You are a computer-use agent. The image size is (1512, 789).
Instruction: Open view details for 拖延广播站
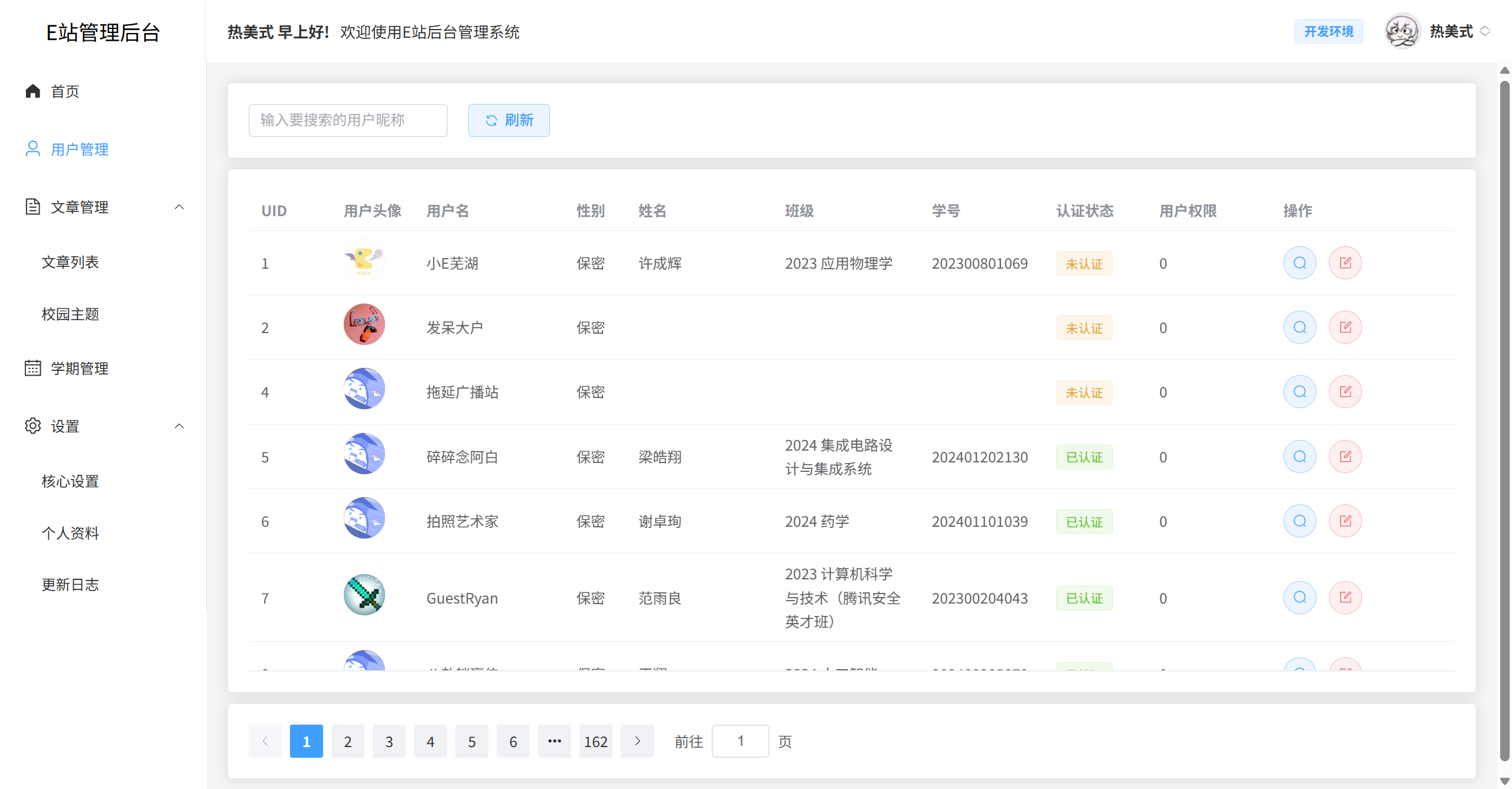tap(1299, 392)
